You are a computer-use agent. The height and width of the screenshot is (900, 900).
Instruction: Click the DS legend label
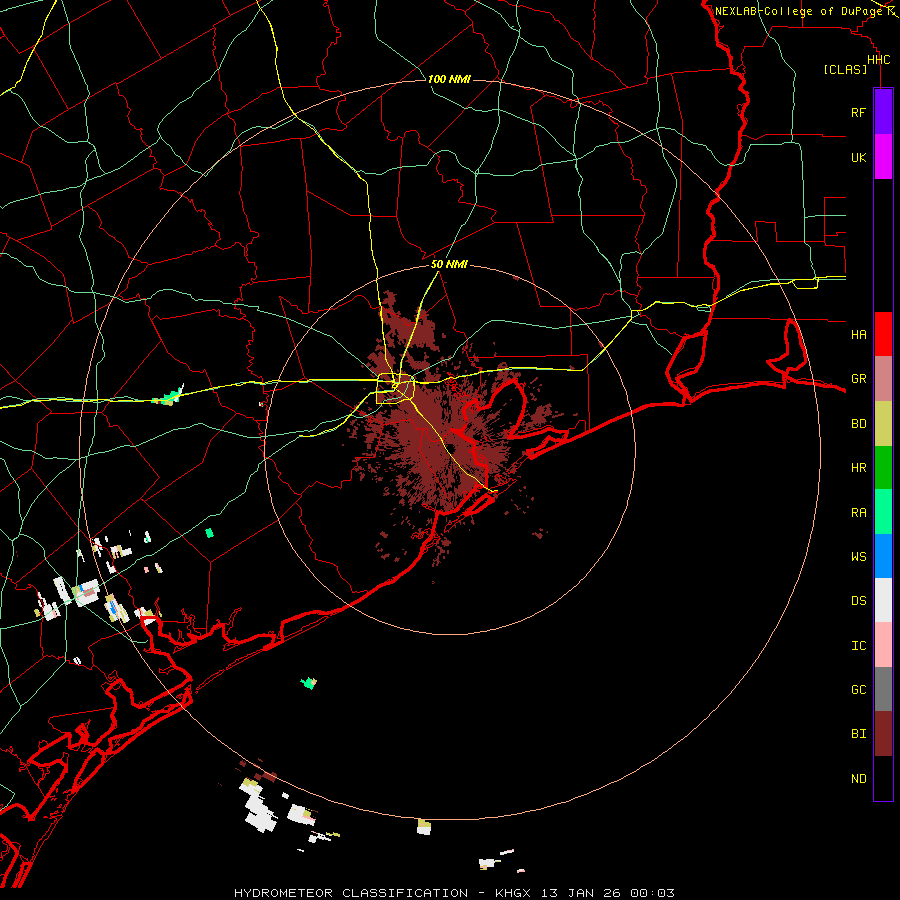click(x=858, y=600)
